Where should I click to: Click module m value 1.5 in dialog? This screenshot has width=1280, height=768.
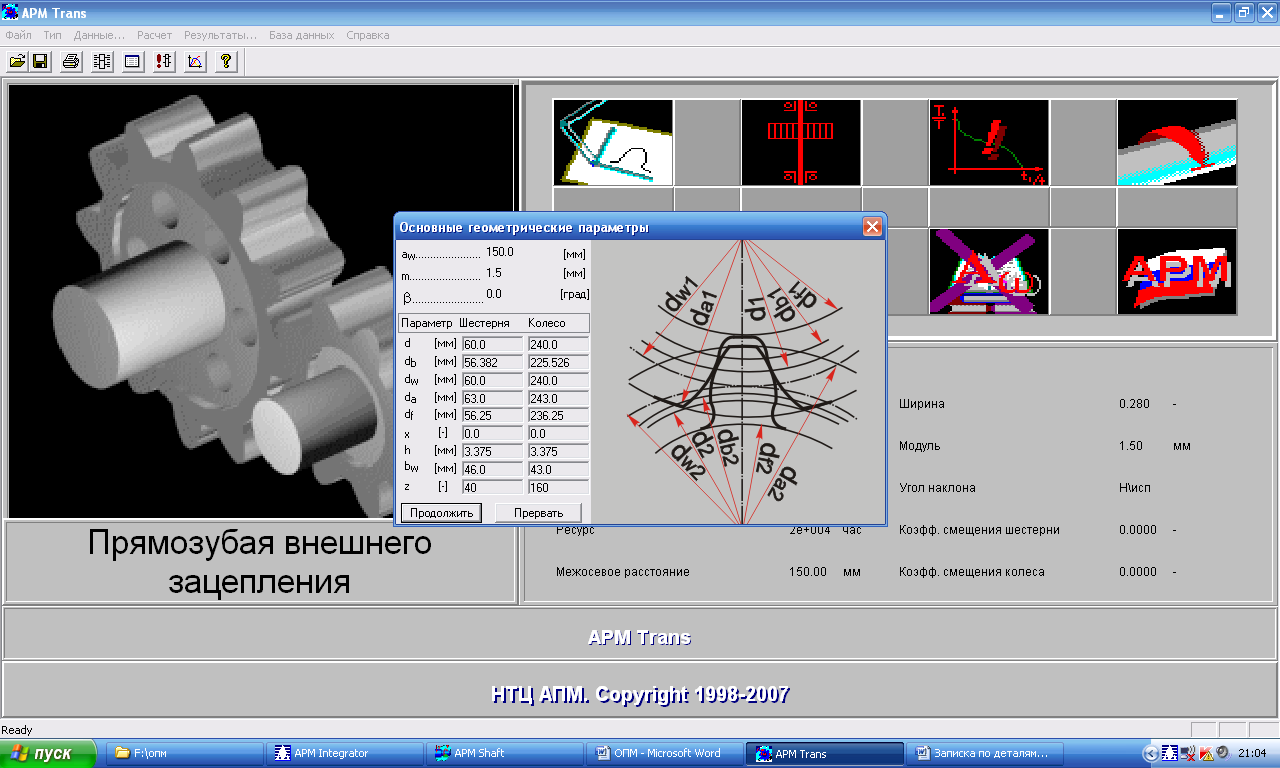[x=494, y=273]
